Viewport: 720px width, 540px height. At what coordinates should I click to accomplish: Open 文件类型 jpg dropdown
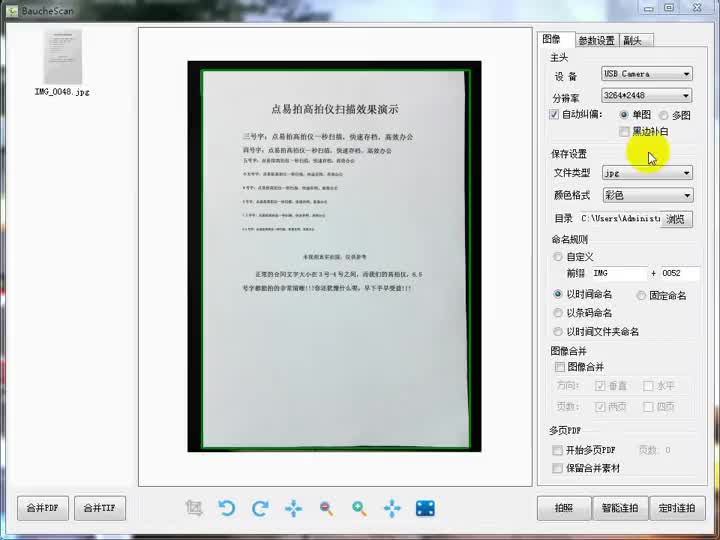647,173
